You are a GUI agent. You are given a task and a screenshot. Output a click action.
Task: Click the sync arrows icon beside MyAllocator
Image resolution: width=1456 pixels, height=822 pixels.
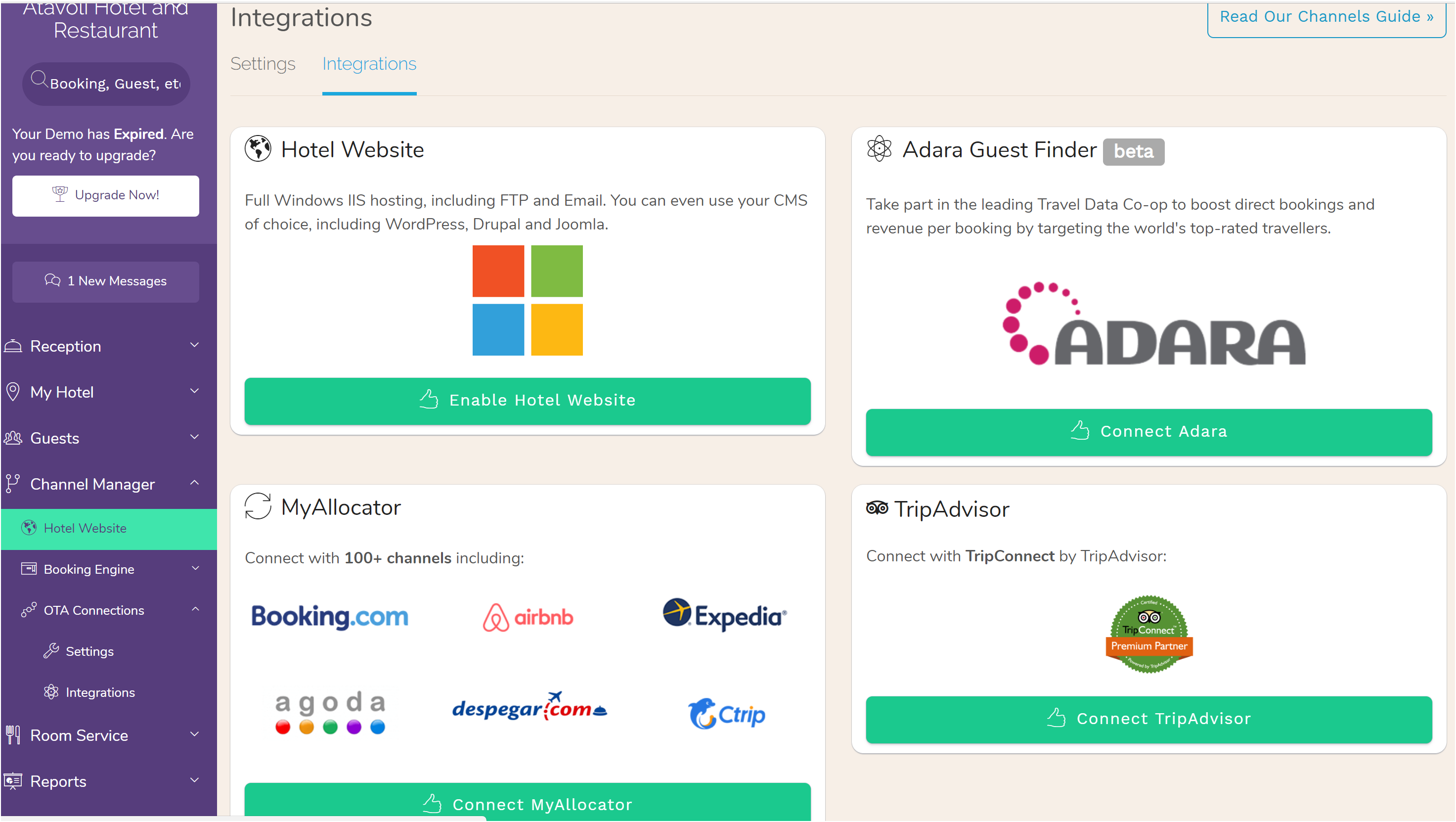tap(258, 506)
